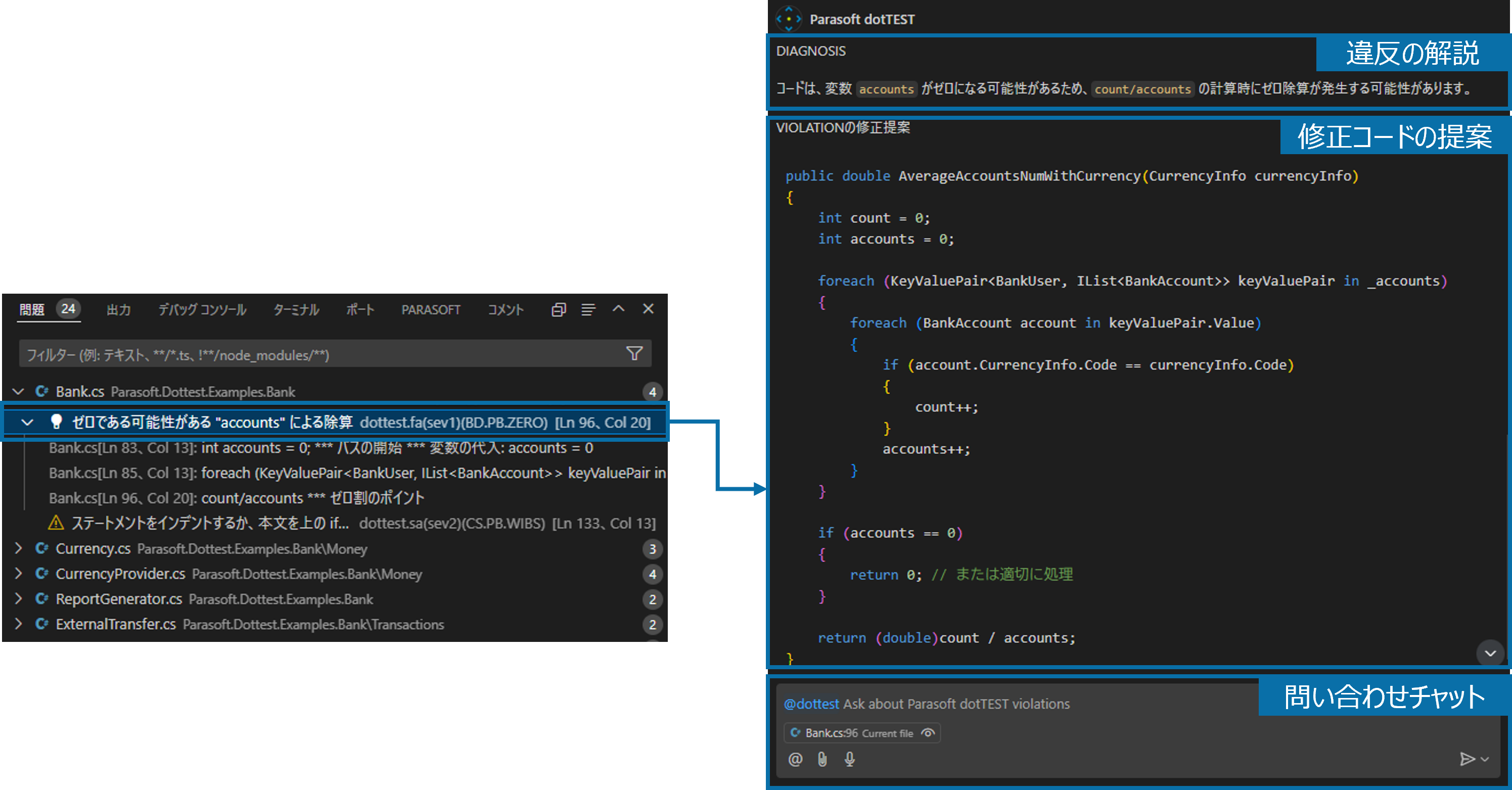
Task: Click the C# icon beside ReportGenerator.cs
Action: (x=41, y=598)
